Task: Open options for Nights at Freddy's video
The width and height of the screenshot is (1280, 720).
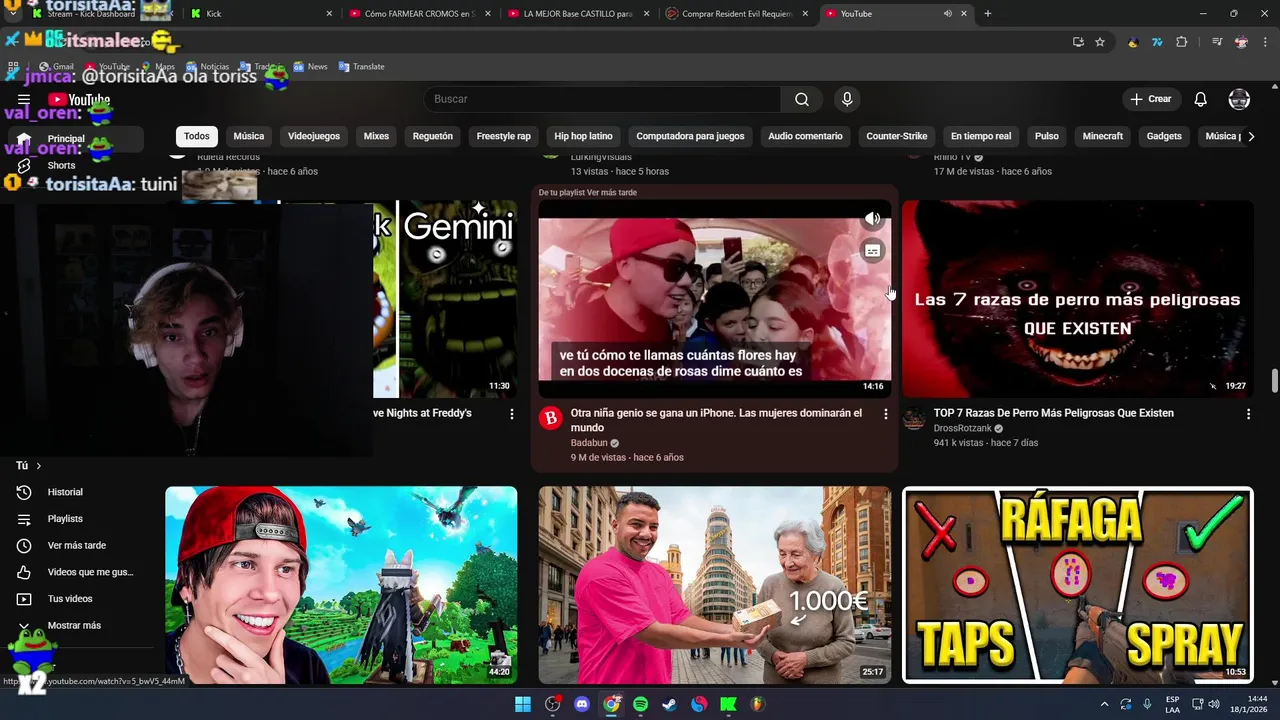Action: pyautogui.click(x=512, y=414)
